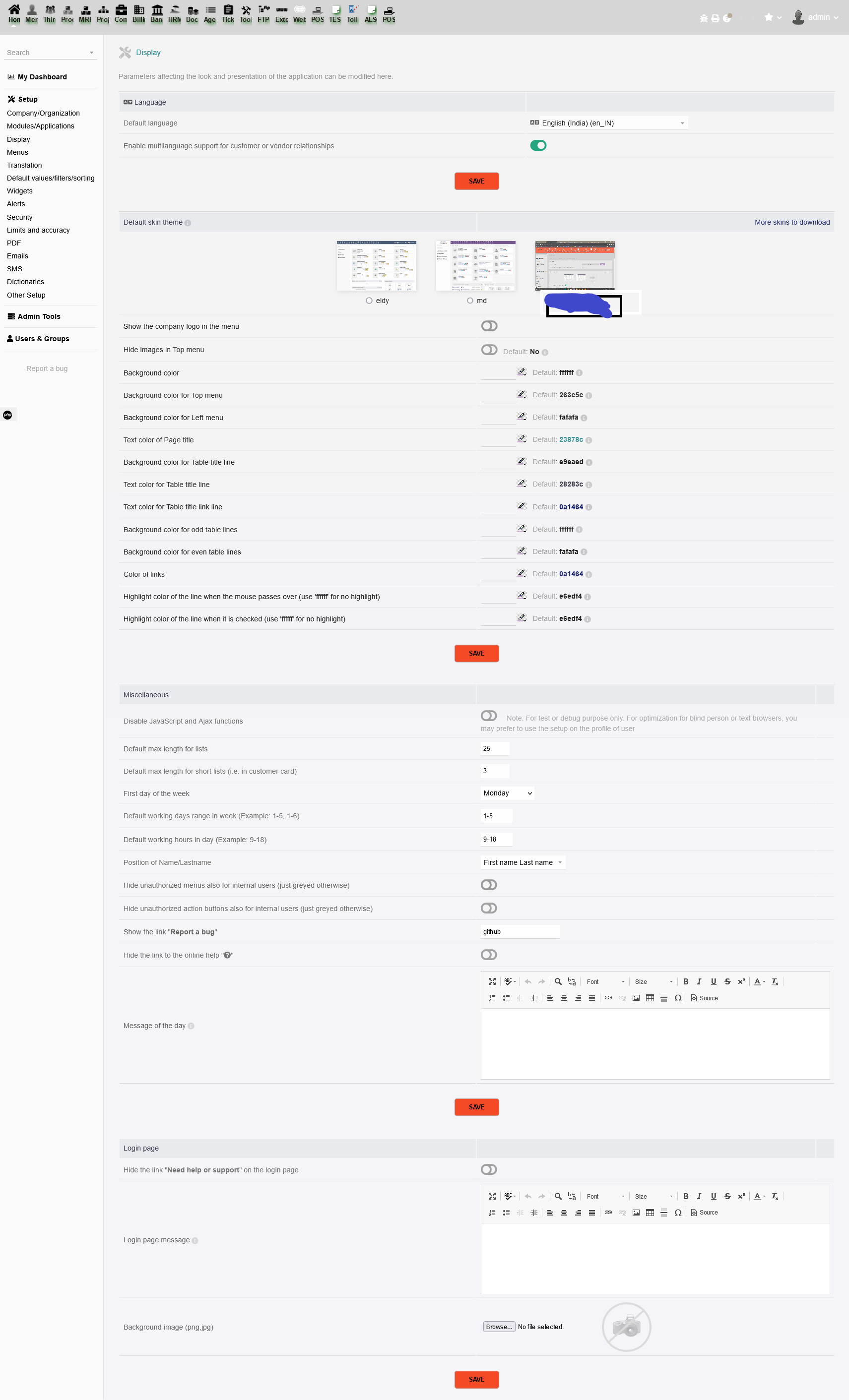Click the Browse button for background image

[x=499, y=1327]
